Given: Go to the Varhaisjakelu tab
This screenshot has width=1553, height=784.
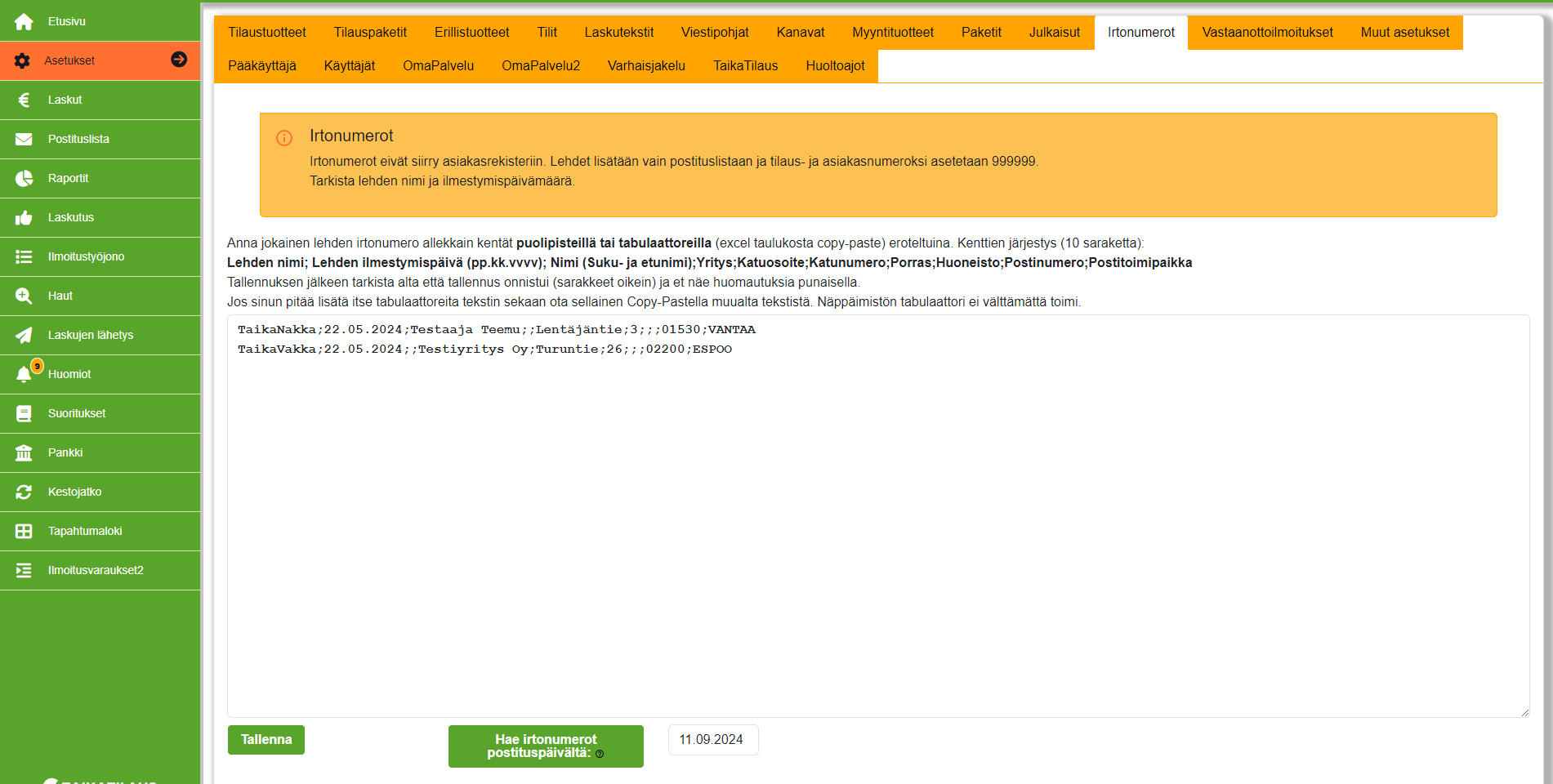Looking at the screenshot, I should [646, 66].
